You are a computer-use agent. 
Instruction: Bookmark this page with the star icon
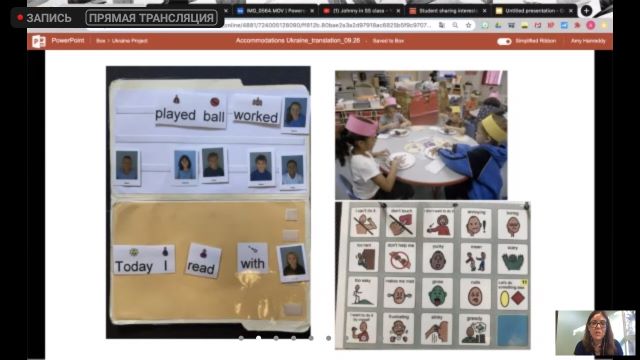click(x=468, y=25)
